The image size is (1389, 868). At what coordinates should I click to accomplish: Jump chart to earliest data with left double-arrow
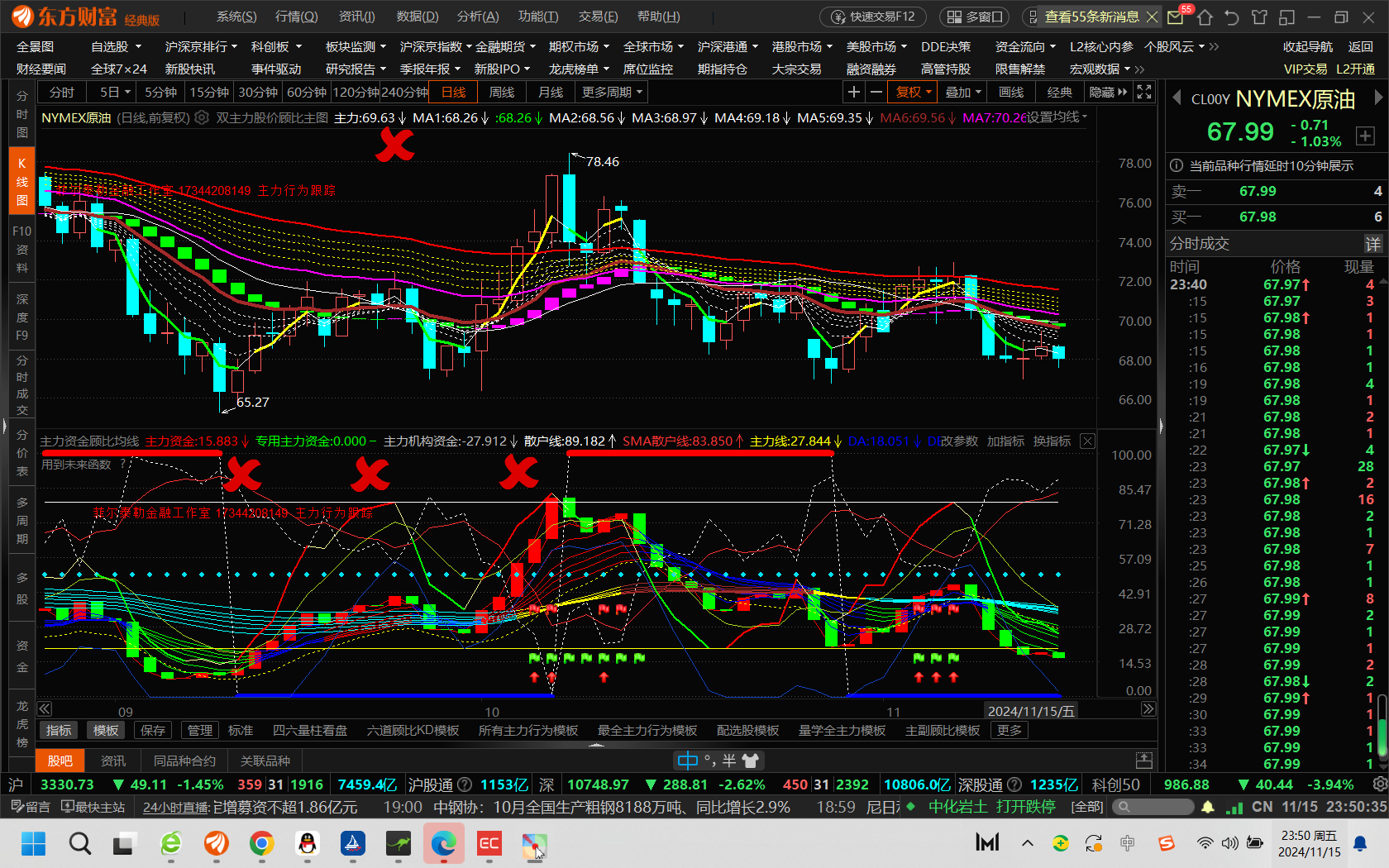[x=45, y=709]
